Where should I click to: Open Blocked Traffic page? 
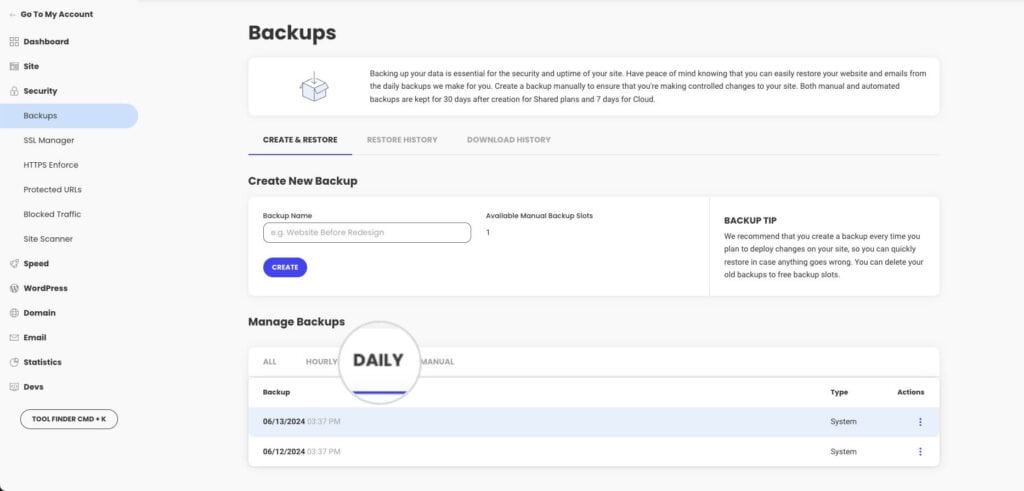click(52, 215)
